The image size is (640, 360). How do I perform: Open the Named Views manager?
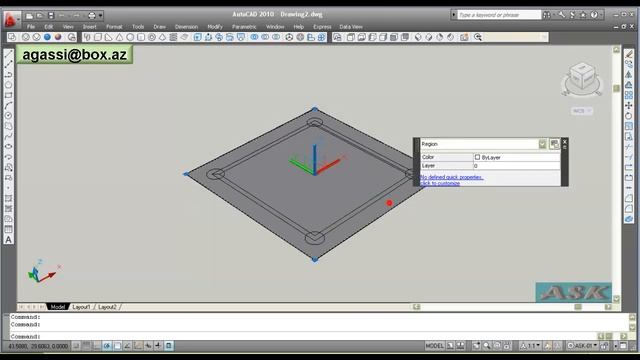(x=337, y=37)
